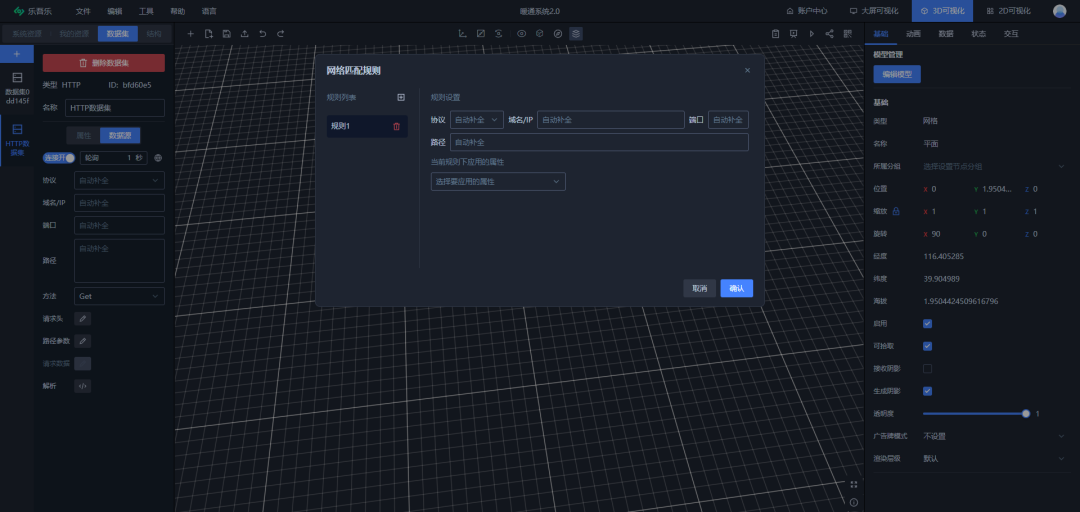
Task: Click the axis gizmo icon in the toolbar
Action: 462,34
